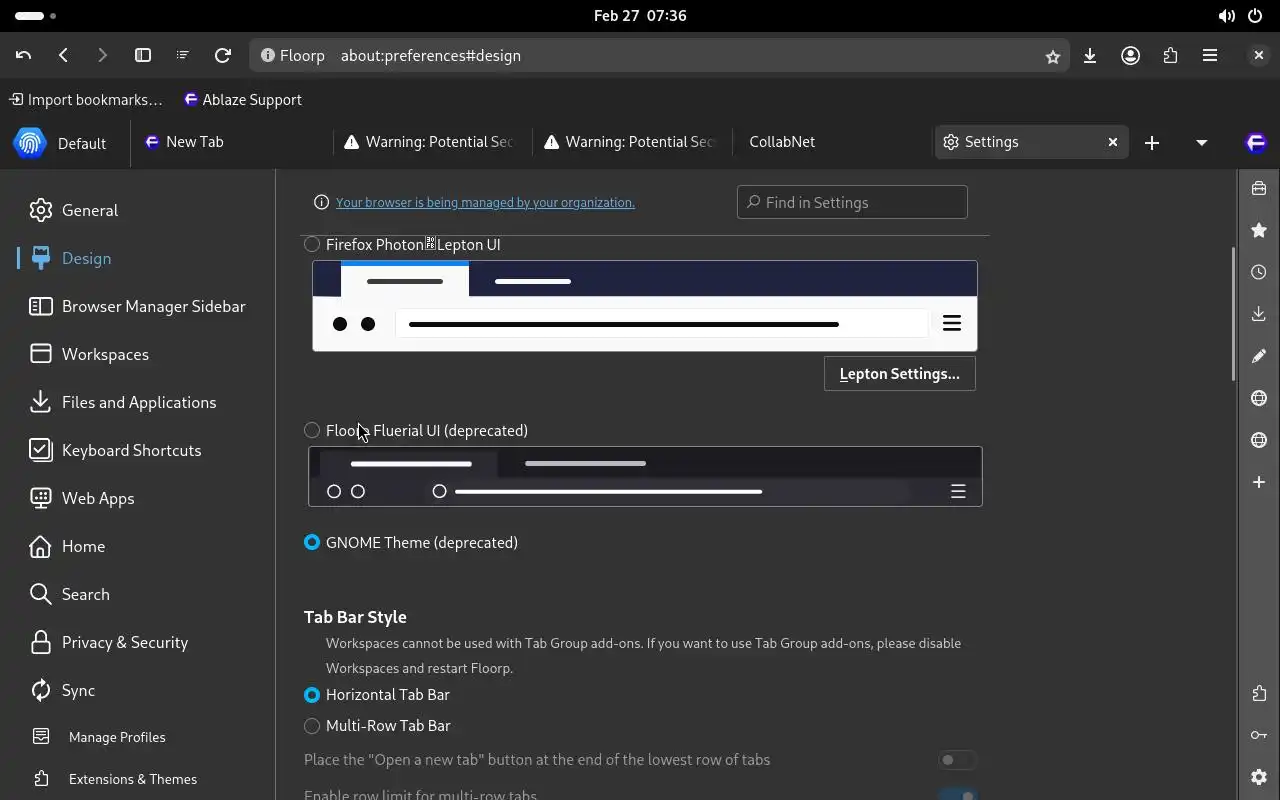Select Firefox Photon Lepton UI radio button
This screenshot has width=1280, height=800.
312,244
